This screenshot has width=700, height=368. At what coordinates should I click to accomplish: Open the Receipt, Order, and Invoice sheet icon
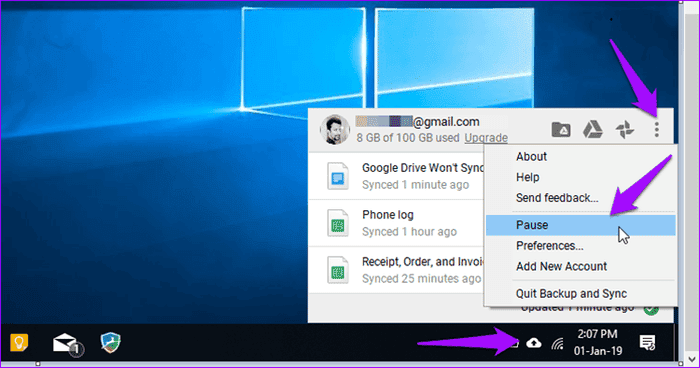pyautogui.click(x=338, y=270)
